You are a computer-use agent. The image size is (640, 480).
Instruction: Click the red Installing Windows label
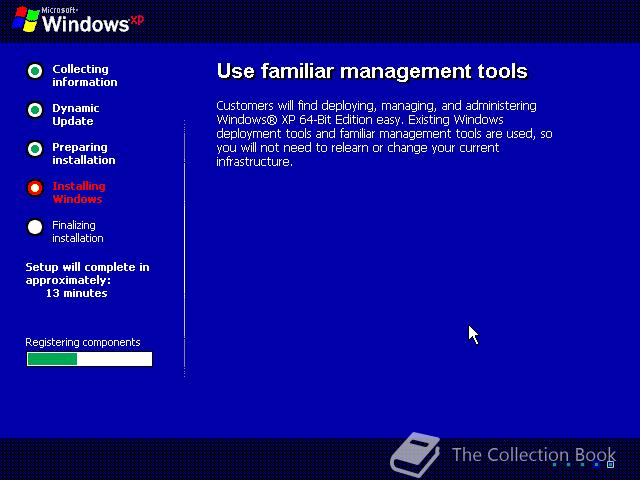(x=79, y=193)
